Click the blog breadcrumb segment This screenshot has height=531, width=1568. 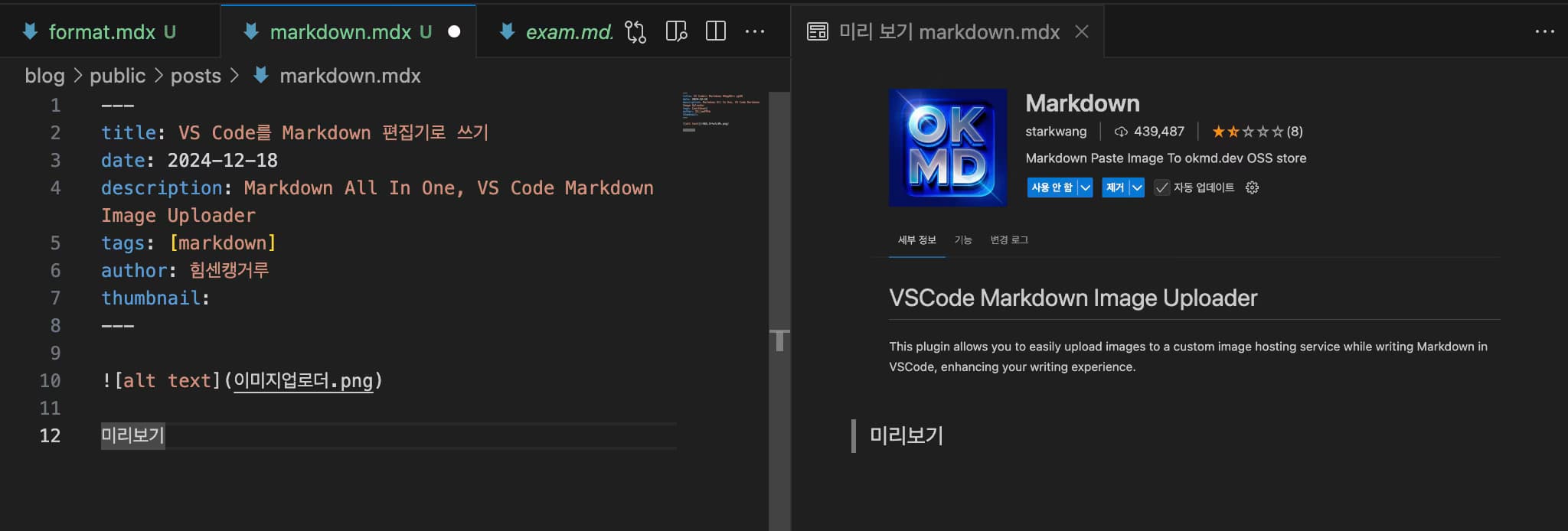pos(44,76)
